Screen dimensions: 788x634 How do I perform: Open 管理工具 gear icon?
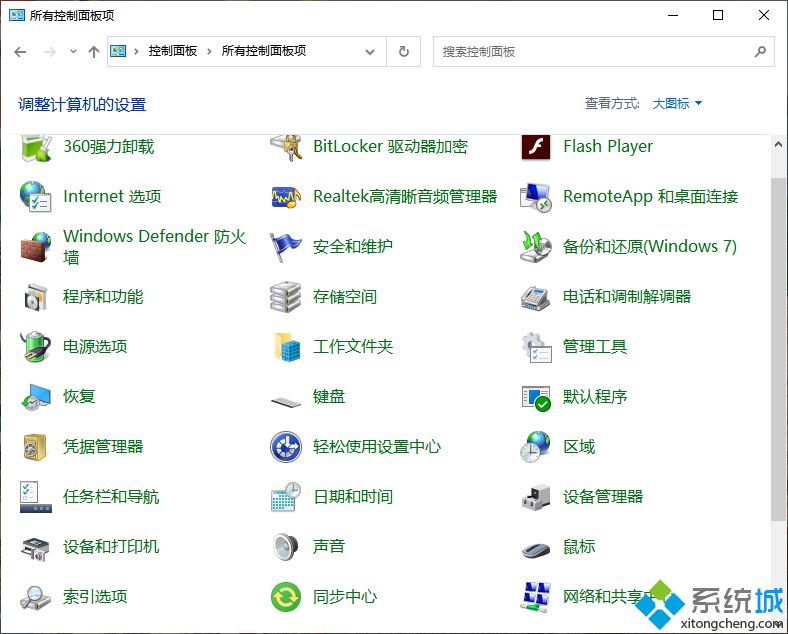click(x=536, y=347)
